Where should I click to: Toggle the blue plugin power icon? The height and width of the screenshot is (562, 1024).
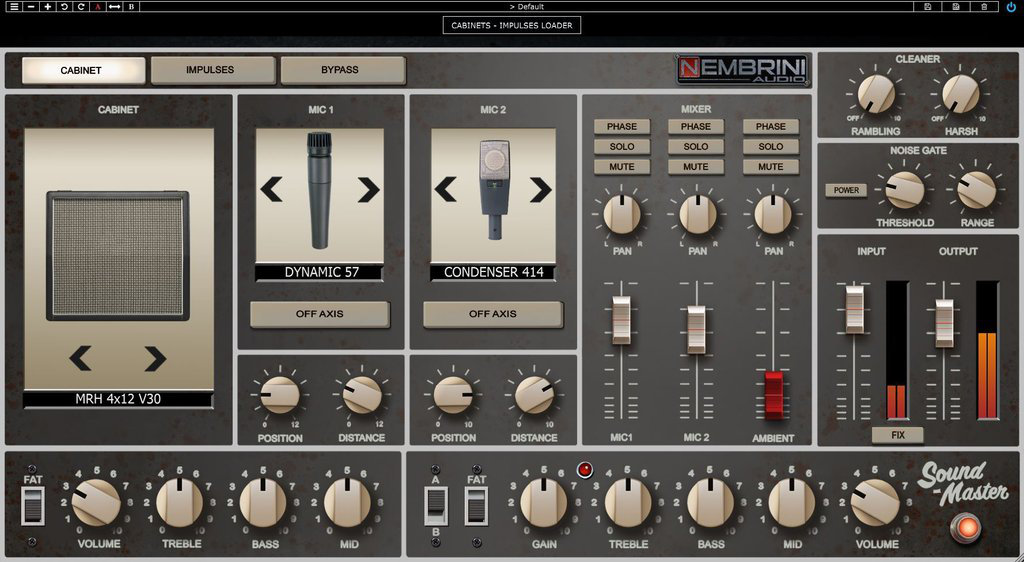(x=1012, y=7)
